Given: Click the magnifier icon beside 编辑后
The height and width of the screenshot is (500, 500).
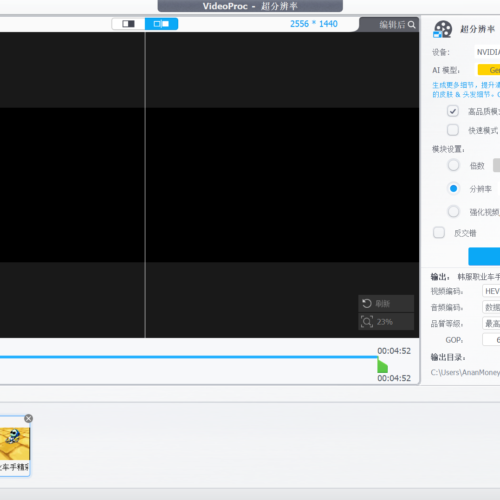Looking at the screenshot, I should (412, 25).
